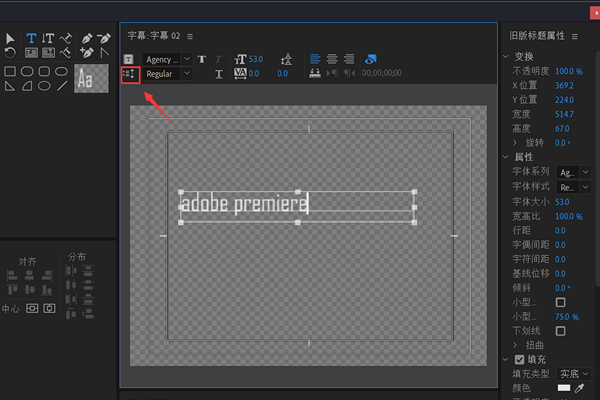Click the X 位置 value 369.2

pyautogui.click(x=564, y=85)
